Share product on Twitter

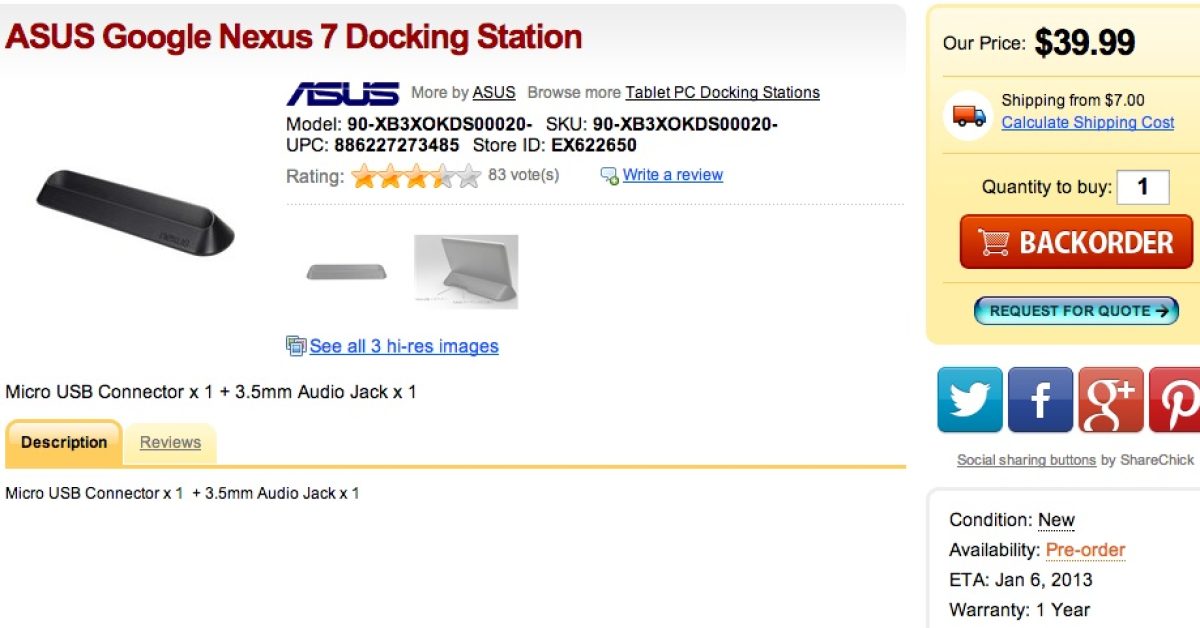[x=969, y=400]
